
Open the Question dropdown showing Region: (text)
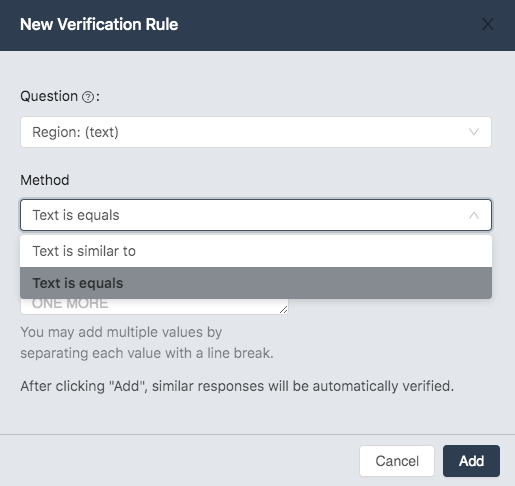(x=256, y=132)
